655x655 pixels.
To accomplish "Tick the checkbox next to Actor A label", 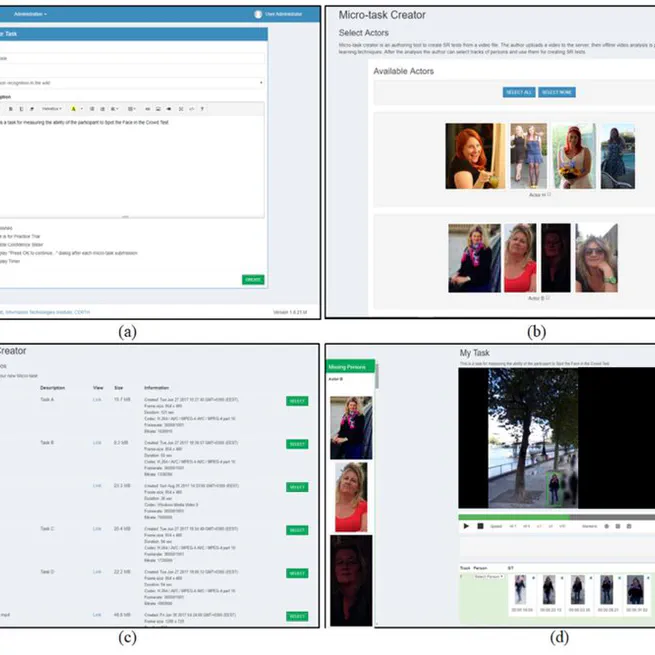I will (549, 194).
